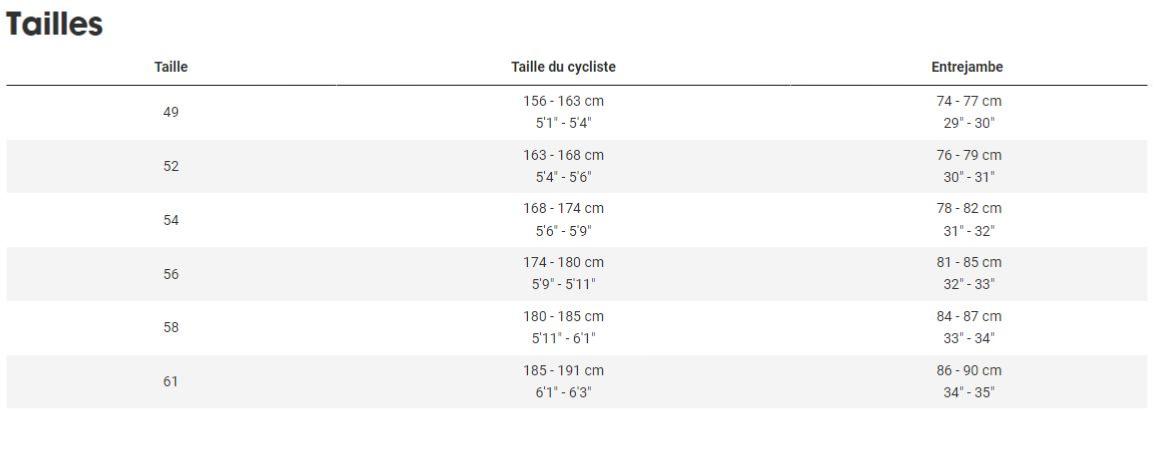1166x449 pixels.
Task: Click the 74 - 77 cm inseam value
Action: coord(966,102)
